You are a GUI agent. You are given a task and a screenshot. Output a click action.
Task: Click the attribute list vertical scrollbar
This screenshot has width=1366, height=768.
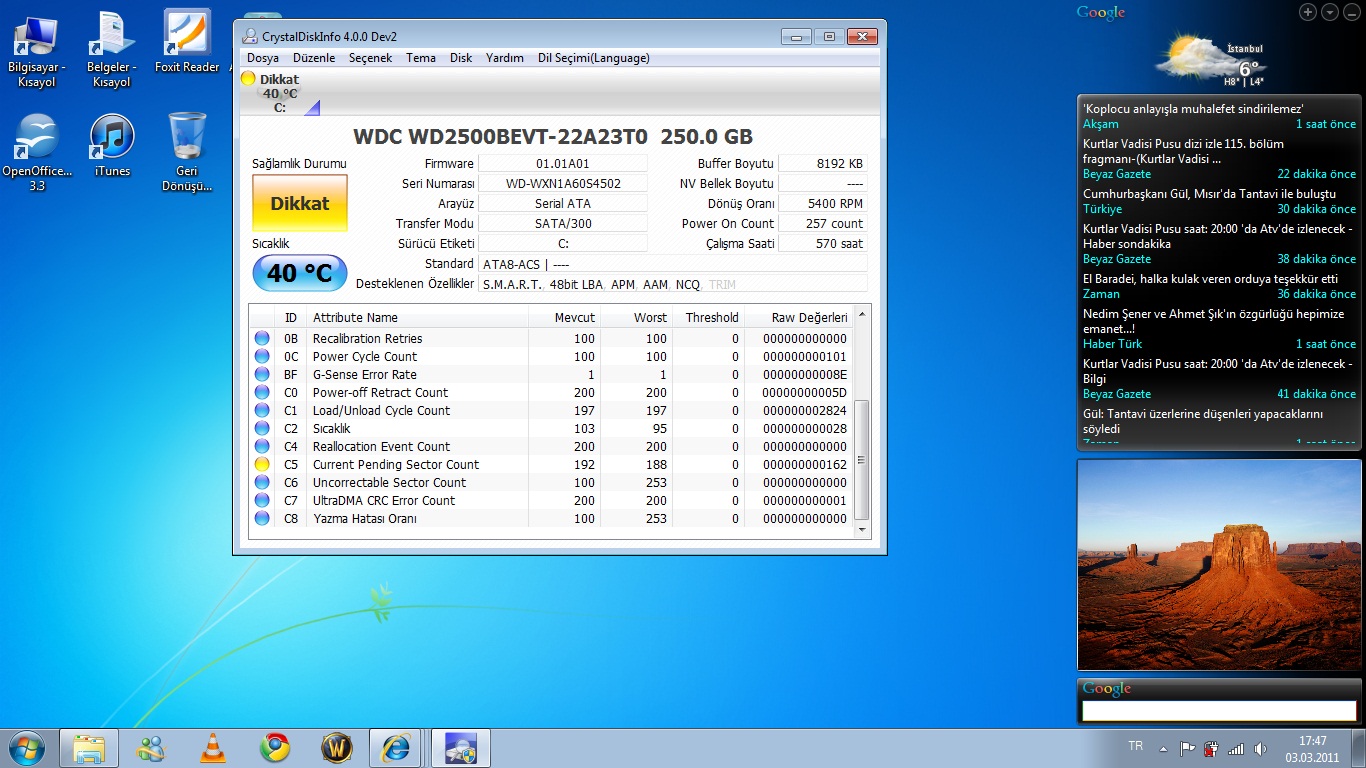861,460
